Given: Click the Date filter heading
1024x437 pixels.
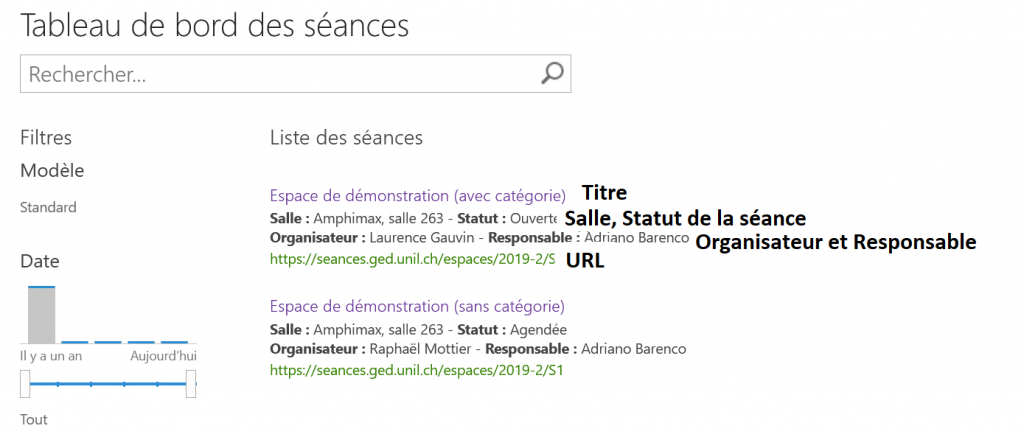Looking at the screenshot, I should pos(40,261).
